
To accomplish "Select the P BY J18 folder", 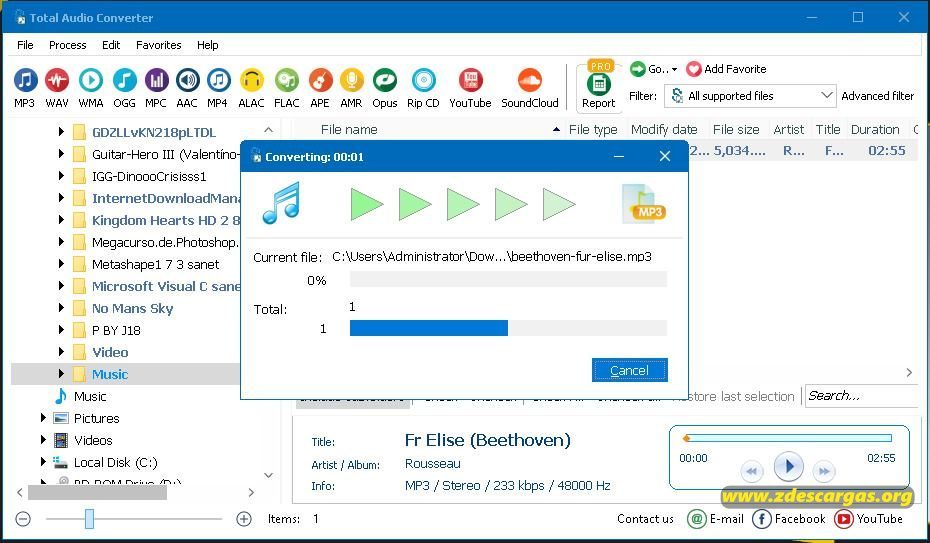I will coord(107,330).
